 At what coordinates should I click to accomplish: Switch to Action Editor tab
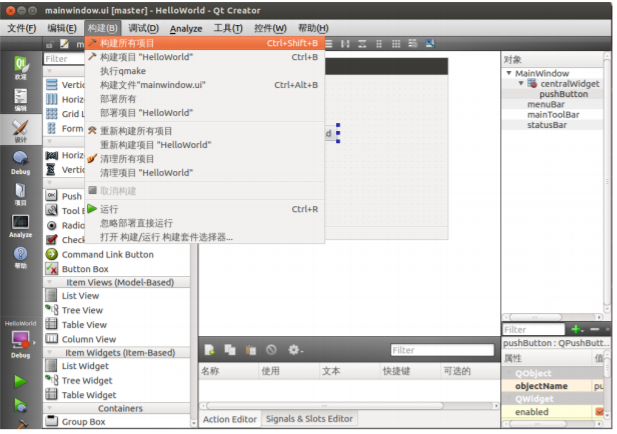(x=230, y=419)
